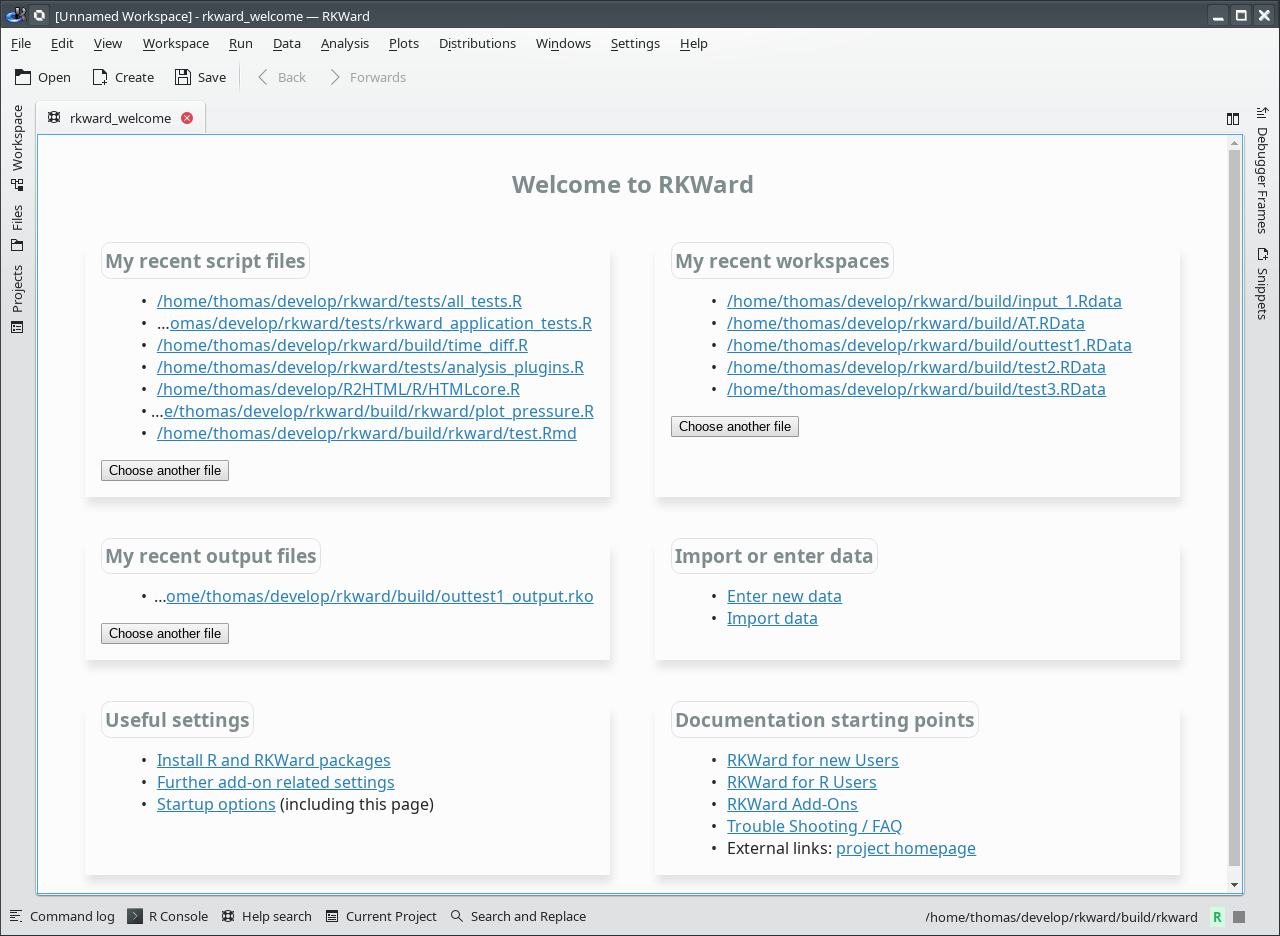Screen dimensions: 1280x936
Task: Open Trouble Shooting / FAQ link
Action: 814,826
